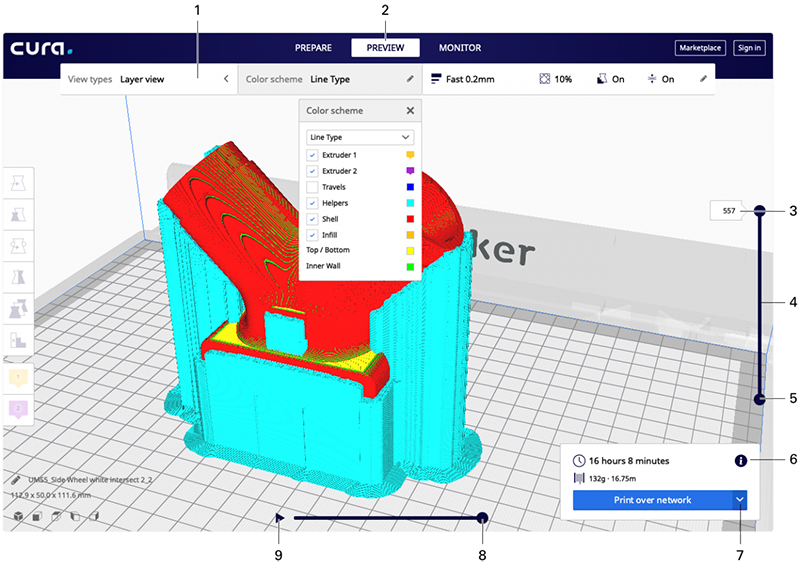
Task: Expand the Print over network options arrow
Action: (x=739, y=499)
